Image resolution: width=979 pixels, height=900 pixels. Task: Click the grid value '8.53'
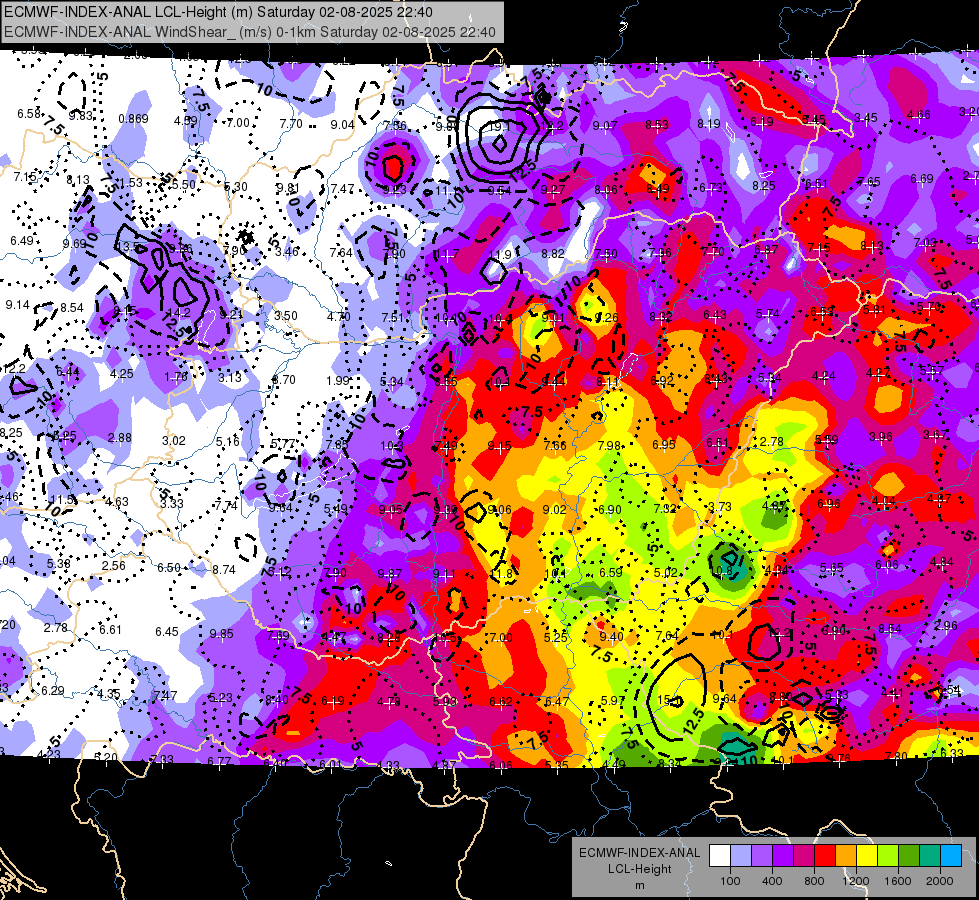657,124
